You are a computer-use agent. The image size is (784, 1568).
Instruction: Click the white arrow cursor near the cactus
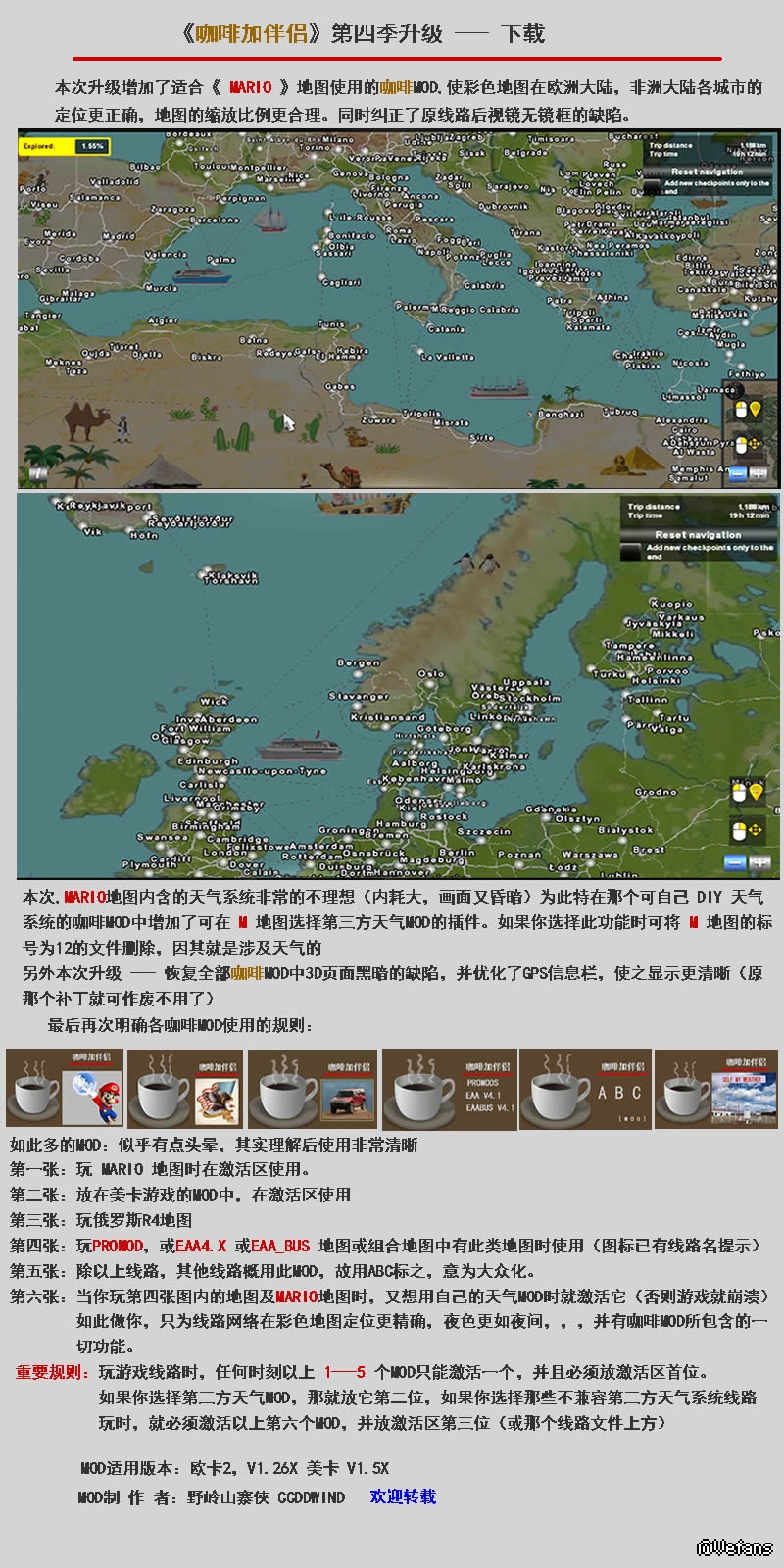(x=288, y=422)
